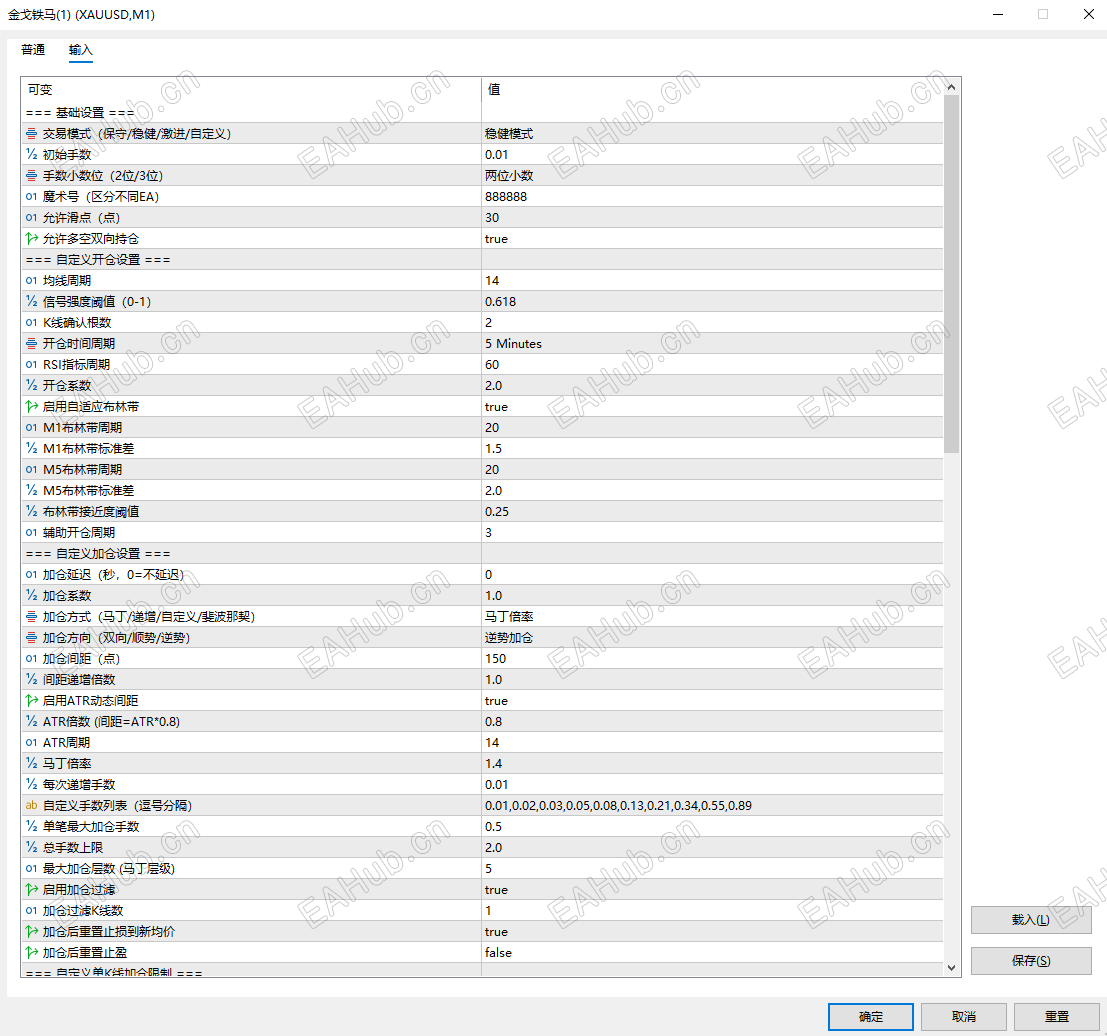Click the ½ icon beside 初始手数
Screen dimensions: 1107x1036
[31, 154]
